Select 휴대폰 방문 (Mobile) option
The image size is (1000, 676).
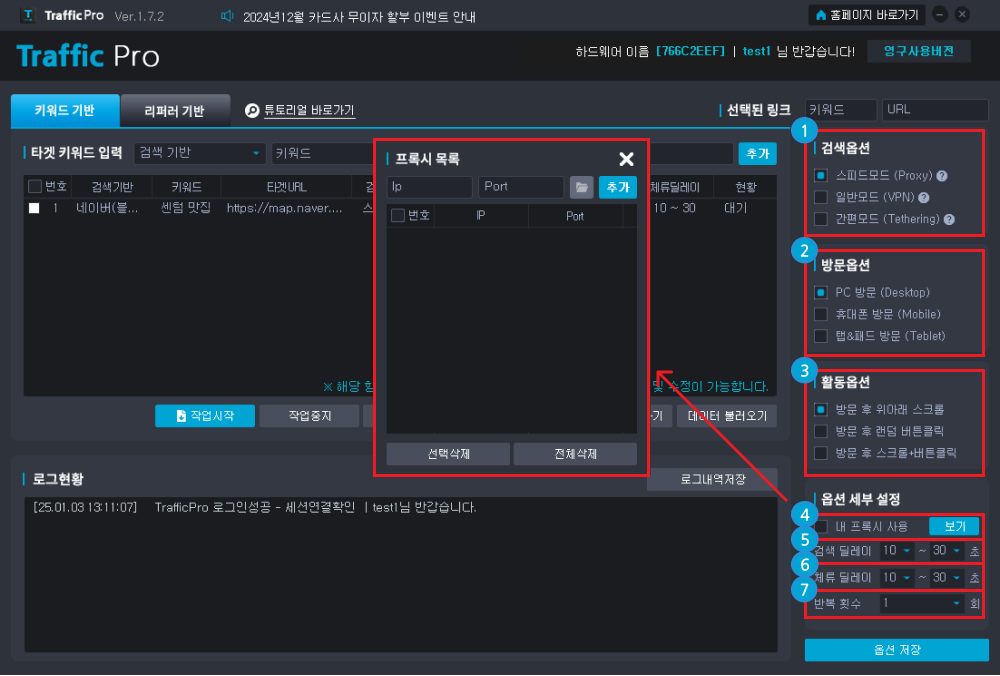click(x=821, y=314)
